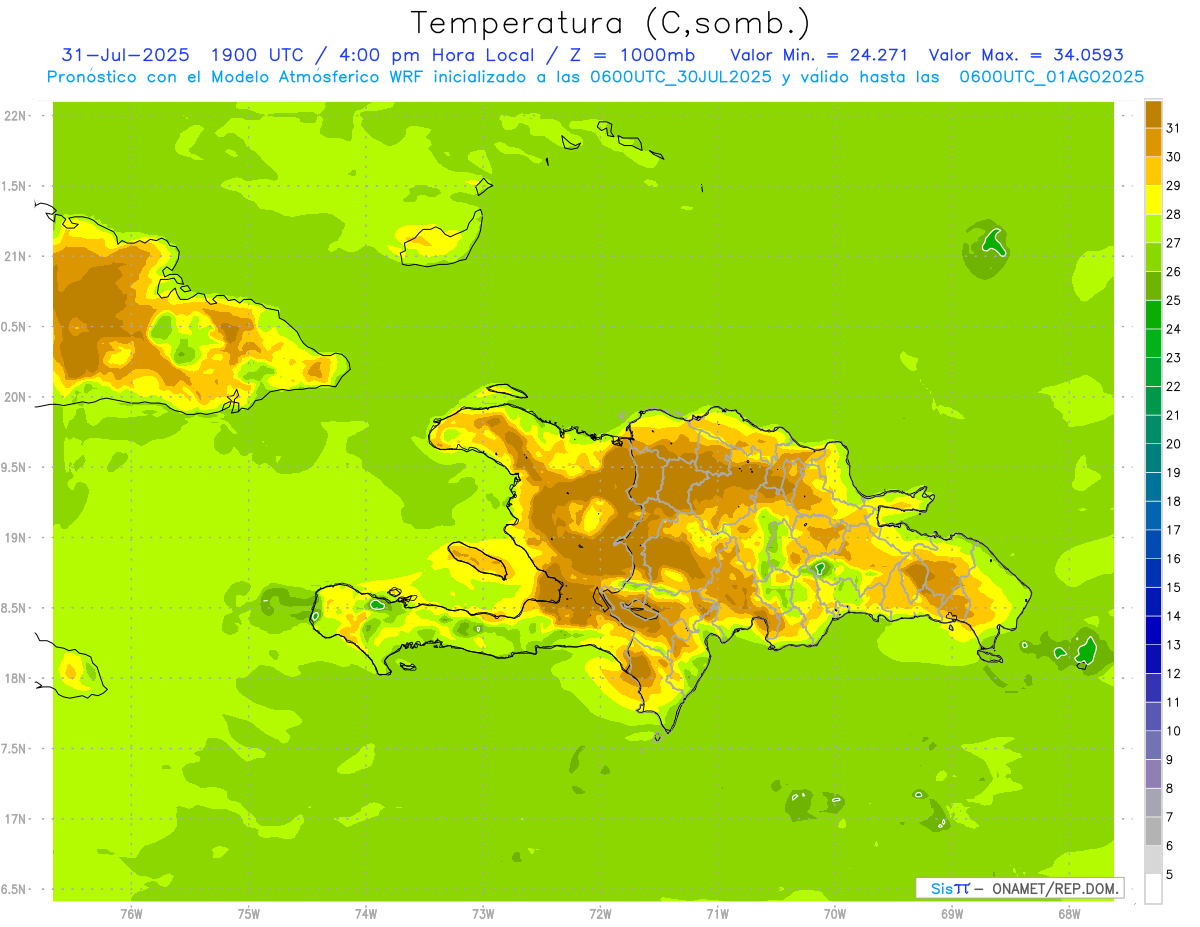Click the 19N latitude axis label
This screenshot has width=1200, height=927.
(17, 538)
